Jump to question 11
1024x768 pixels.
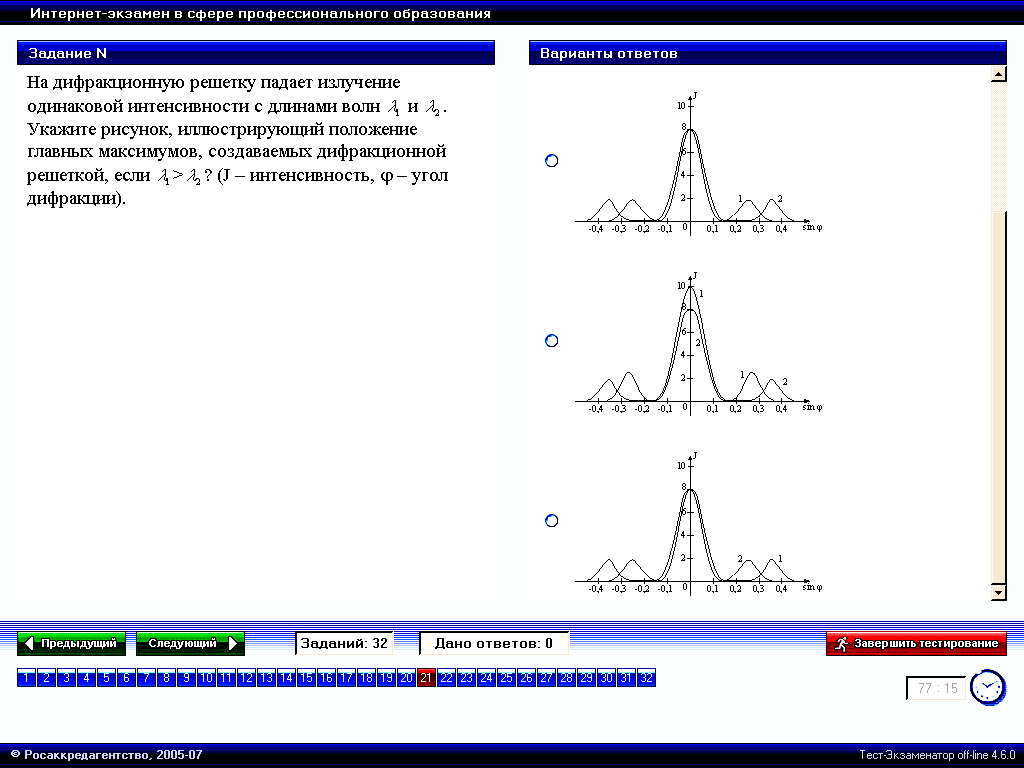pyautogui.click(x=226, y=678)
